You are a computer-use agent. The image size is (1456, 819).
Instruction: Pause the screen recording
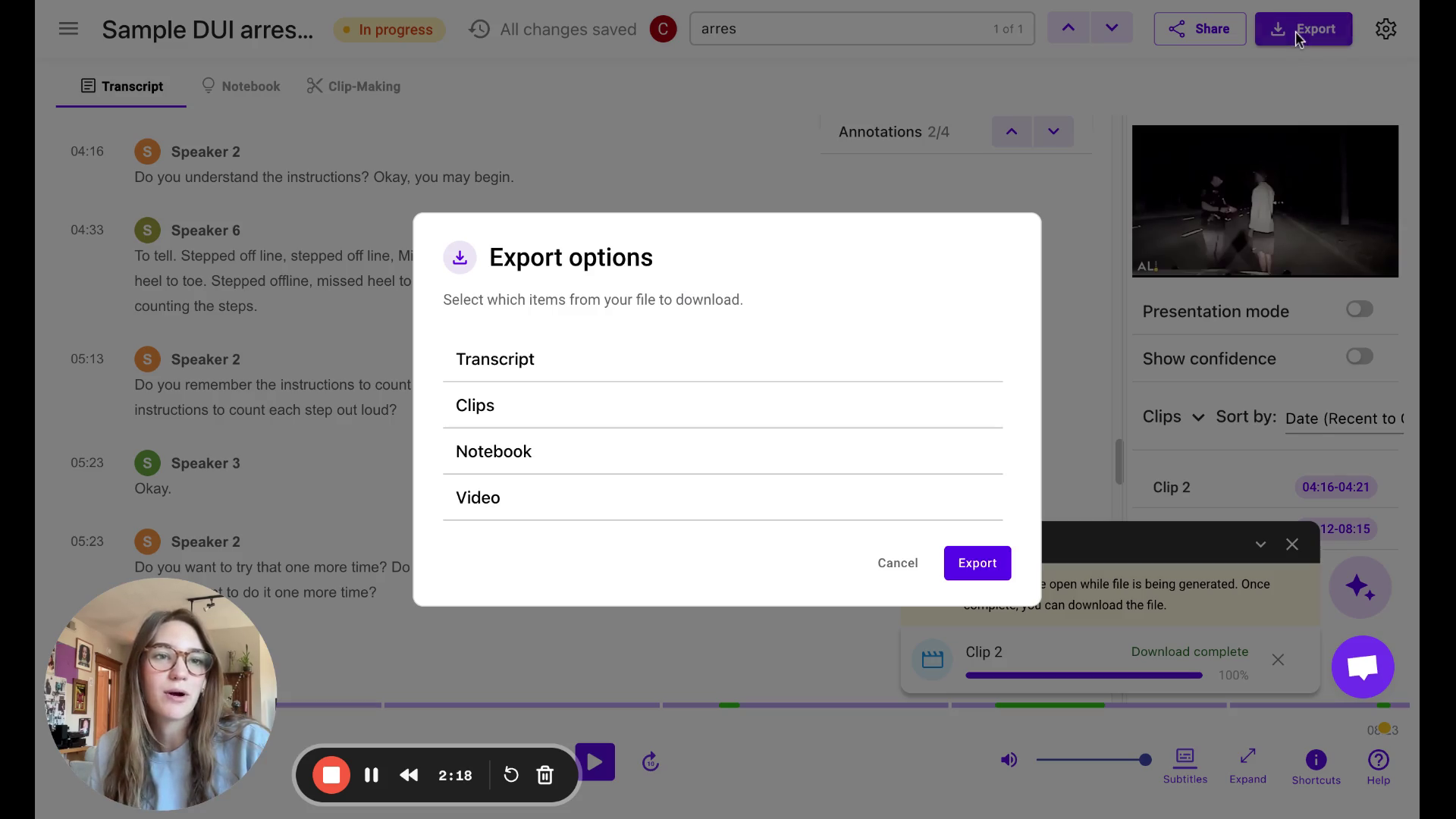tap(371, 775)
